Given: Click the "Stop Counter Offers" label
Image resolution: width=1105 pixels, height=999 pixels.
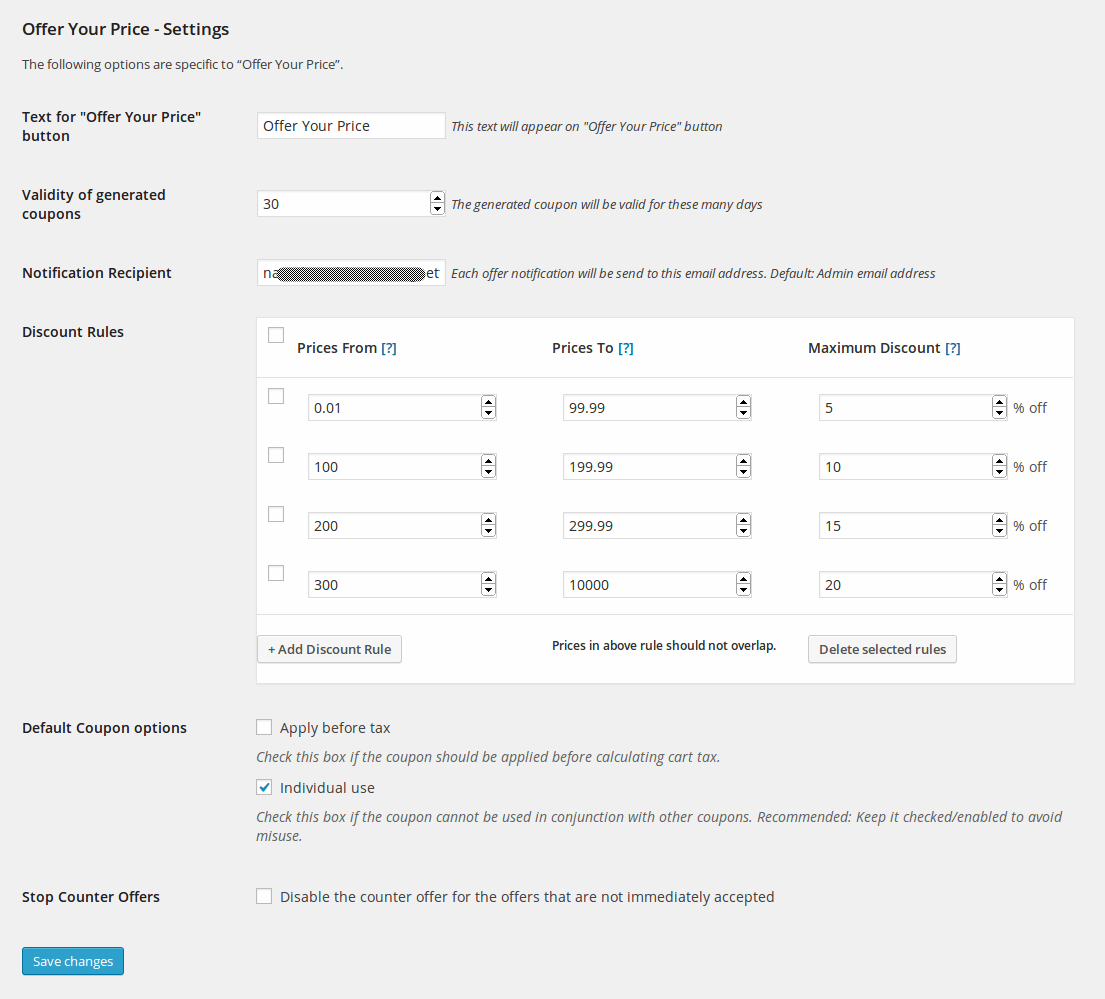Looking at the screenshot, I should tap(91, 897).
